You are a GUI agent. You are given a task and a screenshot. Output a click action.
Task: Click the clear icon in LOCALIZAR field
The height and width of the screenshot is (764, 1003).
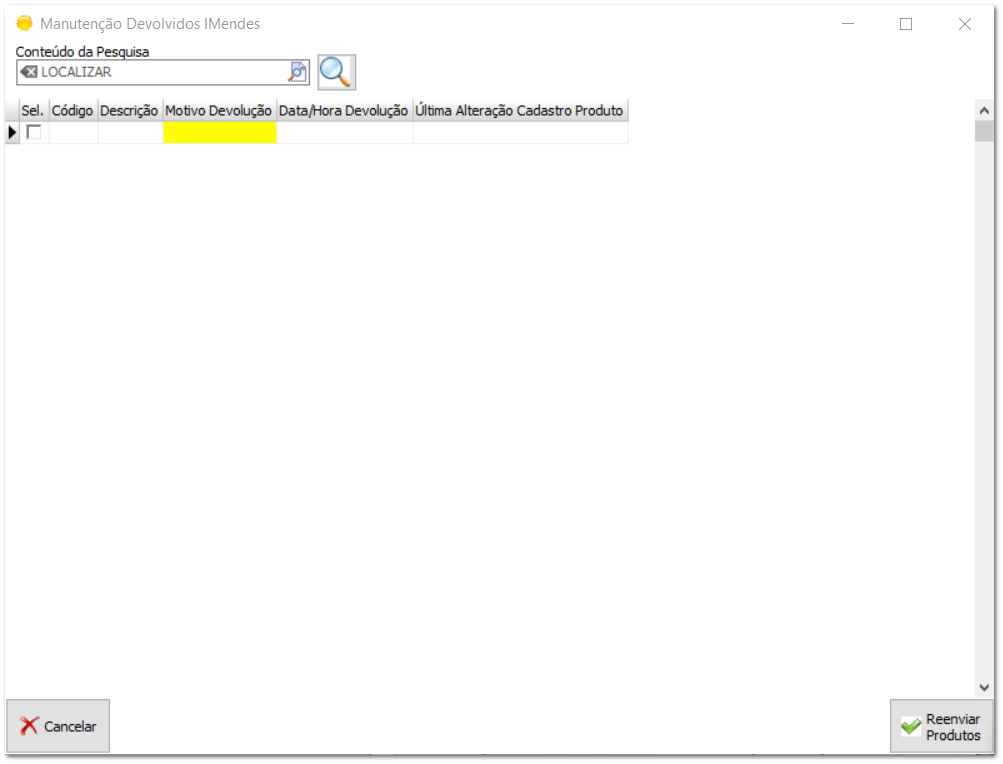[x=29, y=72]
